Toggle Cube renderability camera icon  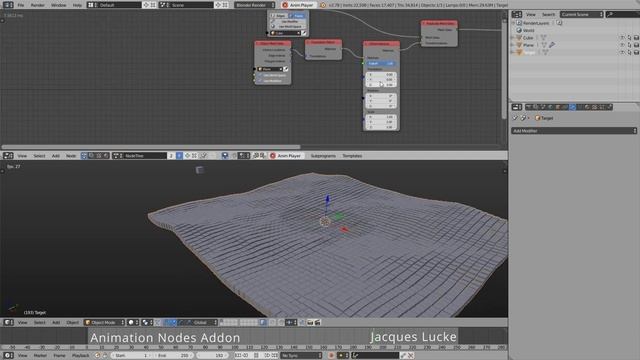(x=636, y=38)
